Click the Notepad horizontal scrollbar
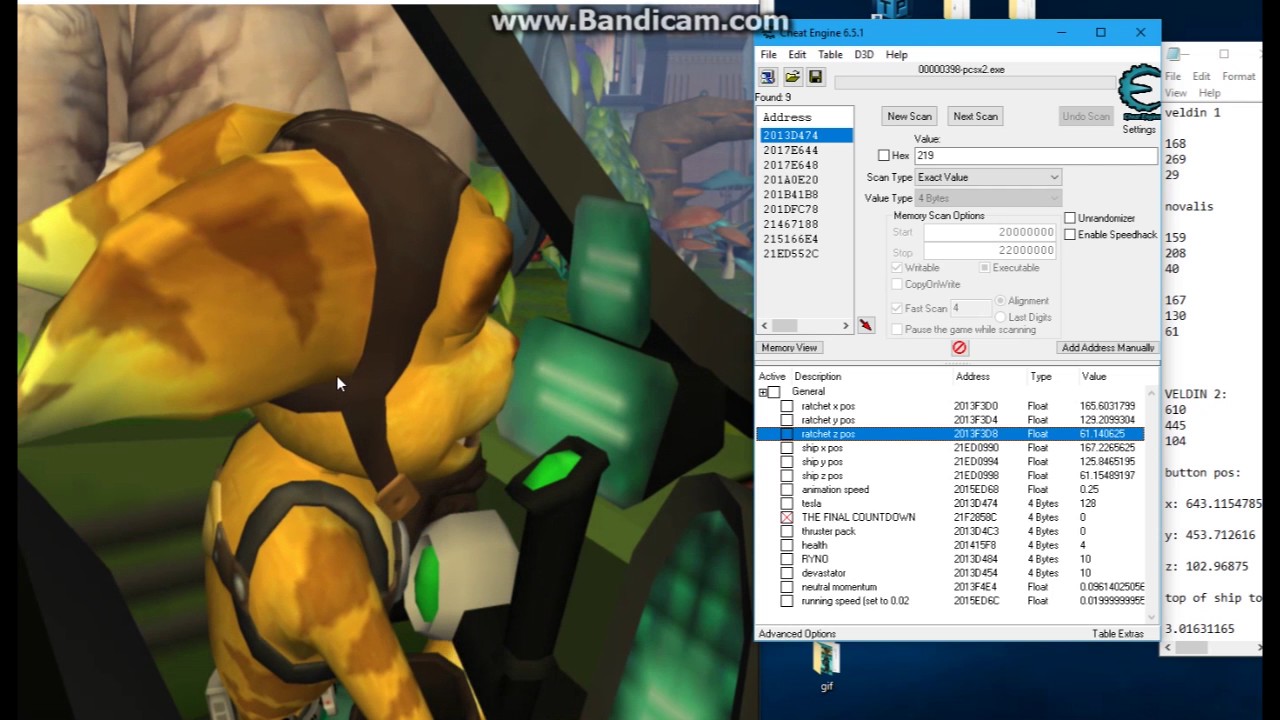Image resolution: width=1280 pixels, height=720 pixels. click(1213, 648)
